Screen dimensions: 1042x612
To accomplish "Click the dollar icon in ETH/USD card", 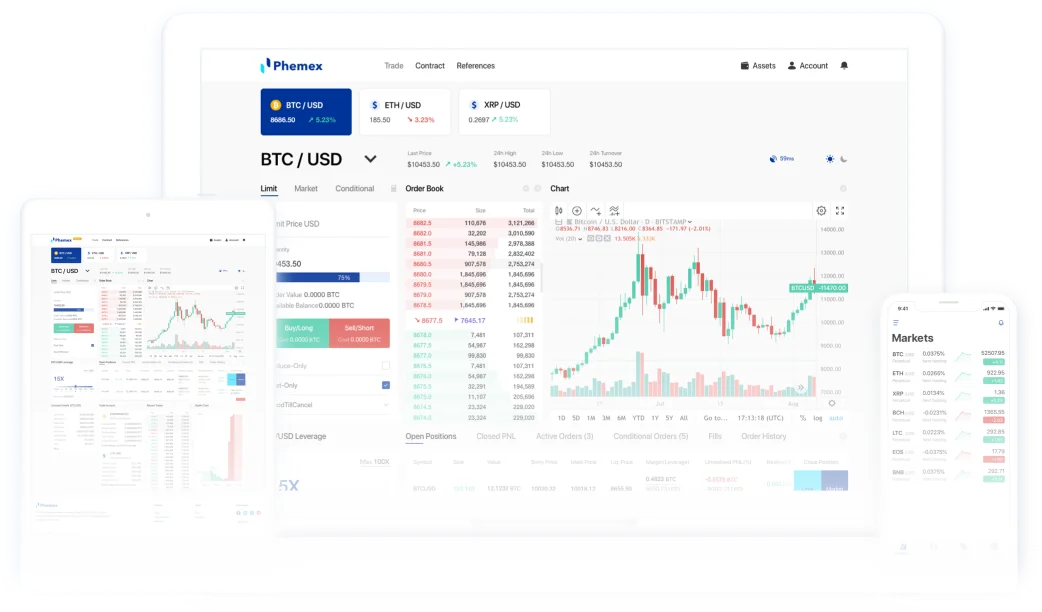I will [x=374, y=105].
